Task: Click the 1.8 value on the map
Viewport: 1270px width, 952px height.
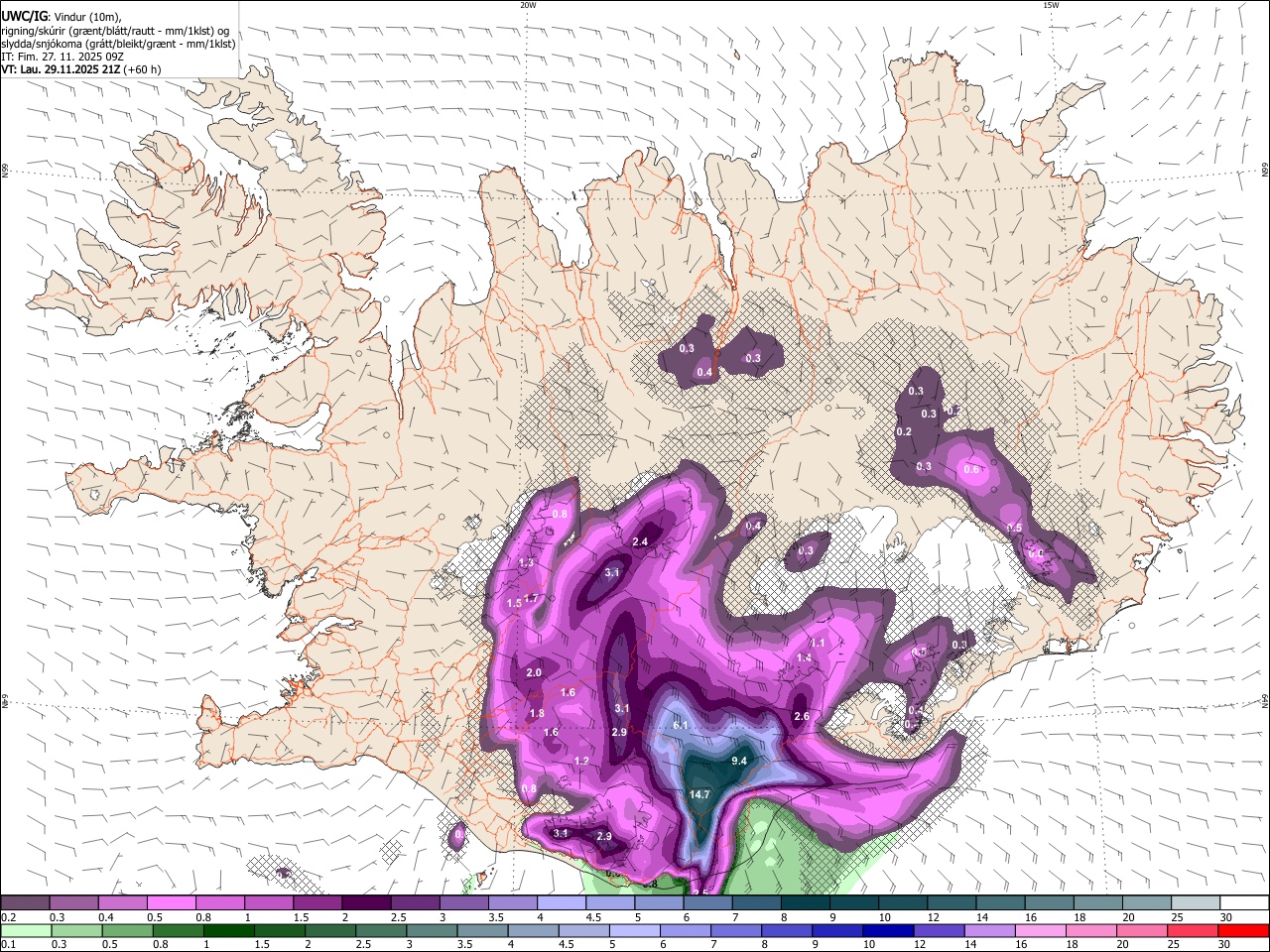Action: click(x=537, y=713)
